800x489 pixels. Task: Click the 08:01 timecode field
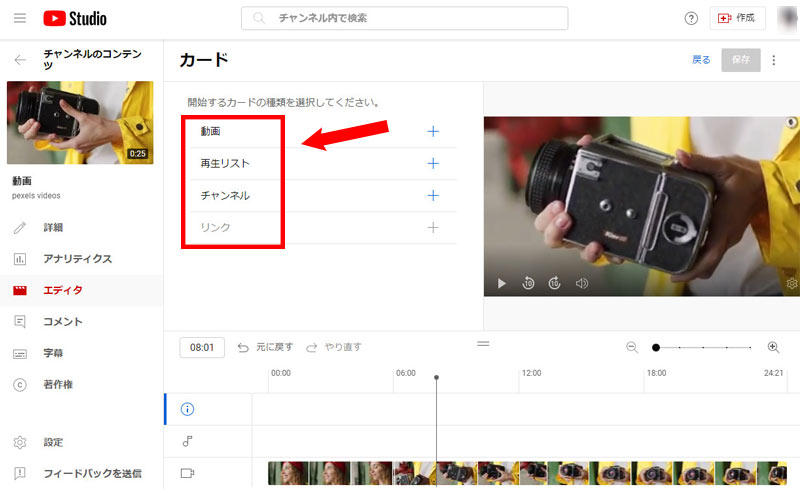click(x=202, y=348)
